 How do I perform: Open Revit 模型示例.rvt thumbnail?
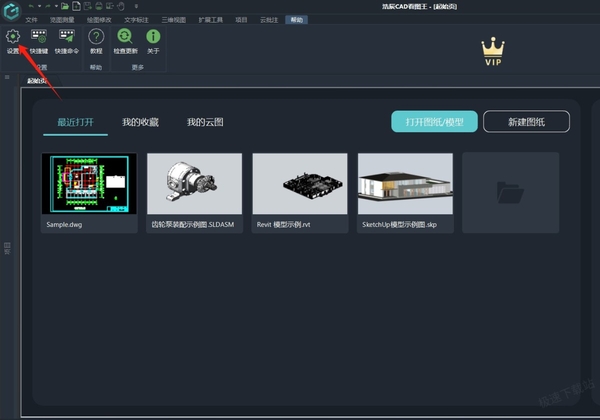pyautogui.click(x=300, y=184)
